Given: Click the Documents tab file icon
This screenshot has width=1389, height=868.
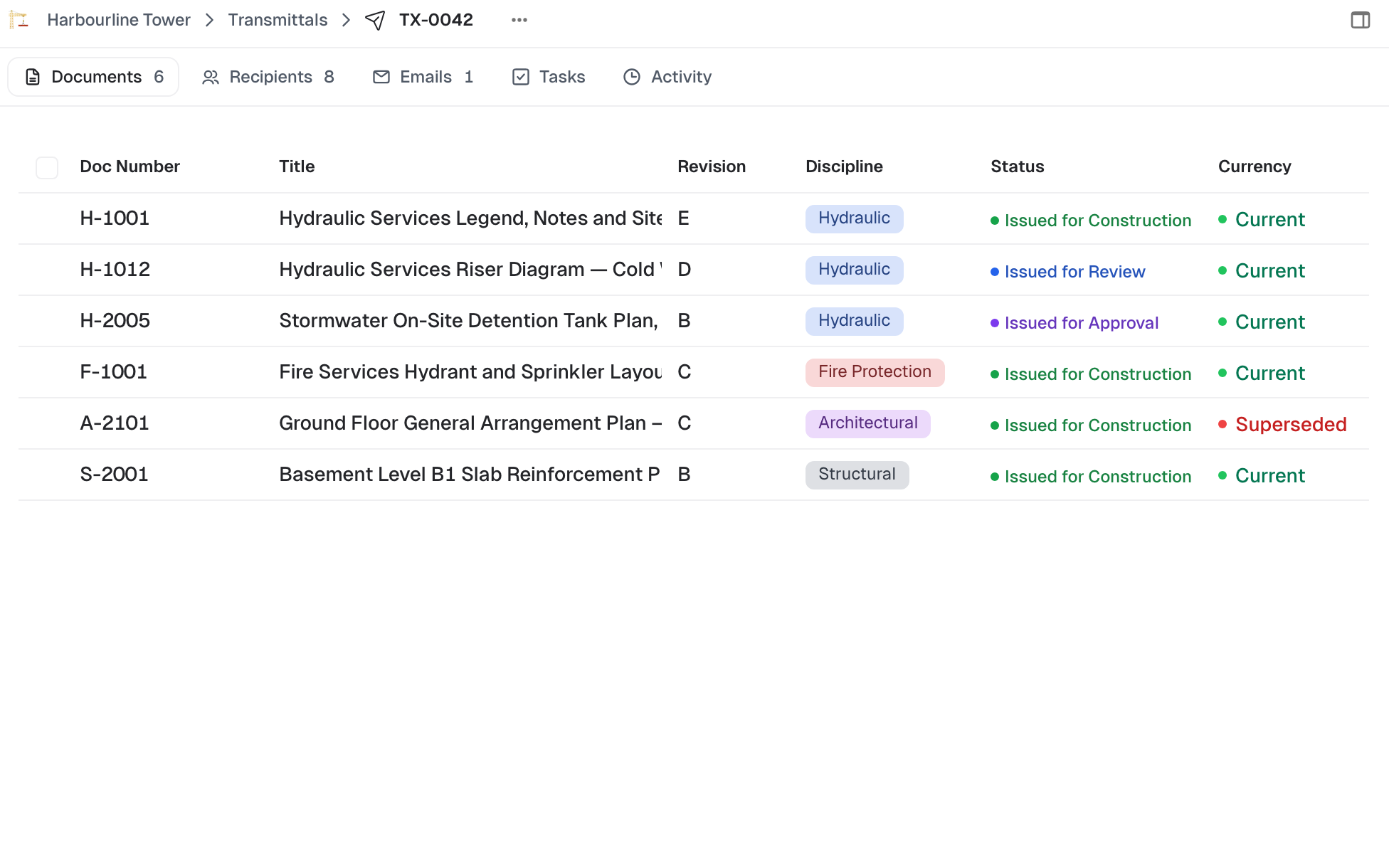Looking at the screenshot, I should coord(33,77).
